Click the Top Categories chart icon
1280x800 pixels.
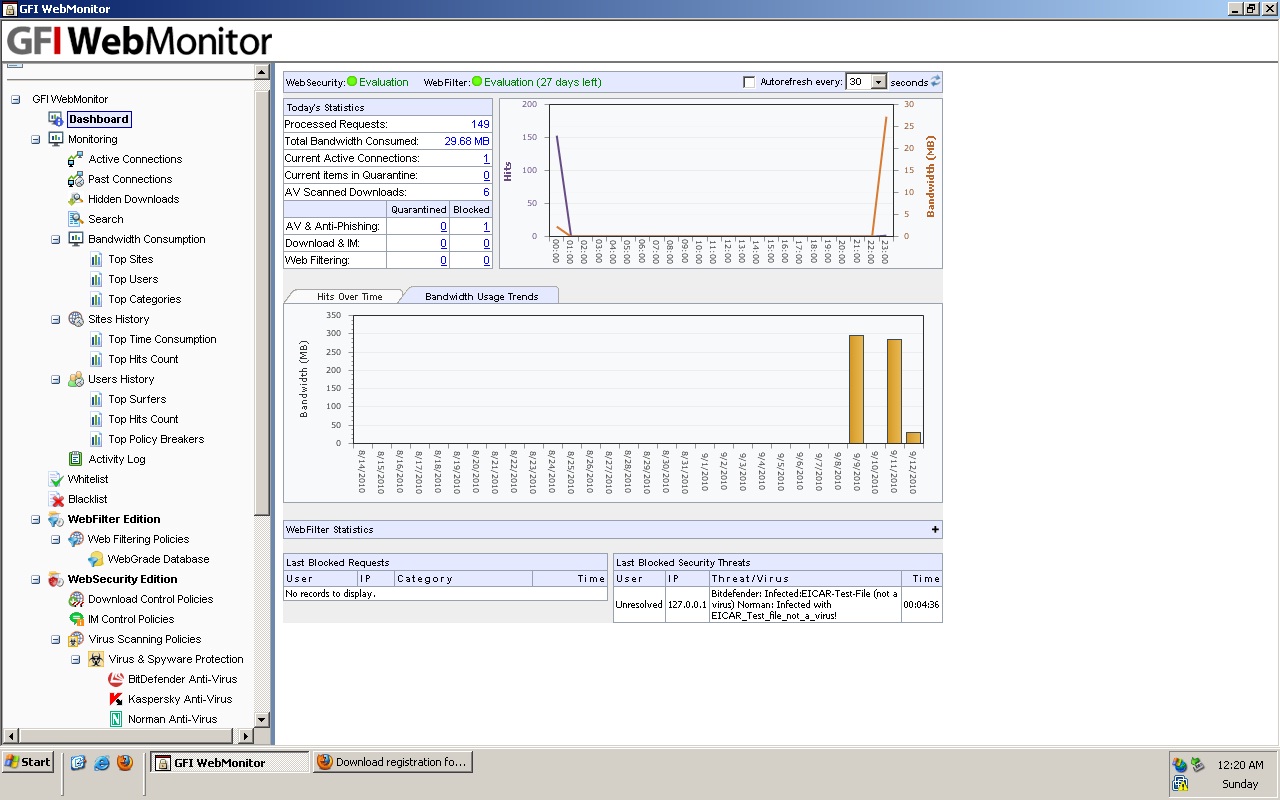click(96, 299)
